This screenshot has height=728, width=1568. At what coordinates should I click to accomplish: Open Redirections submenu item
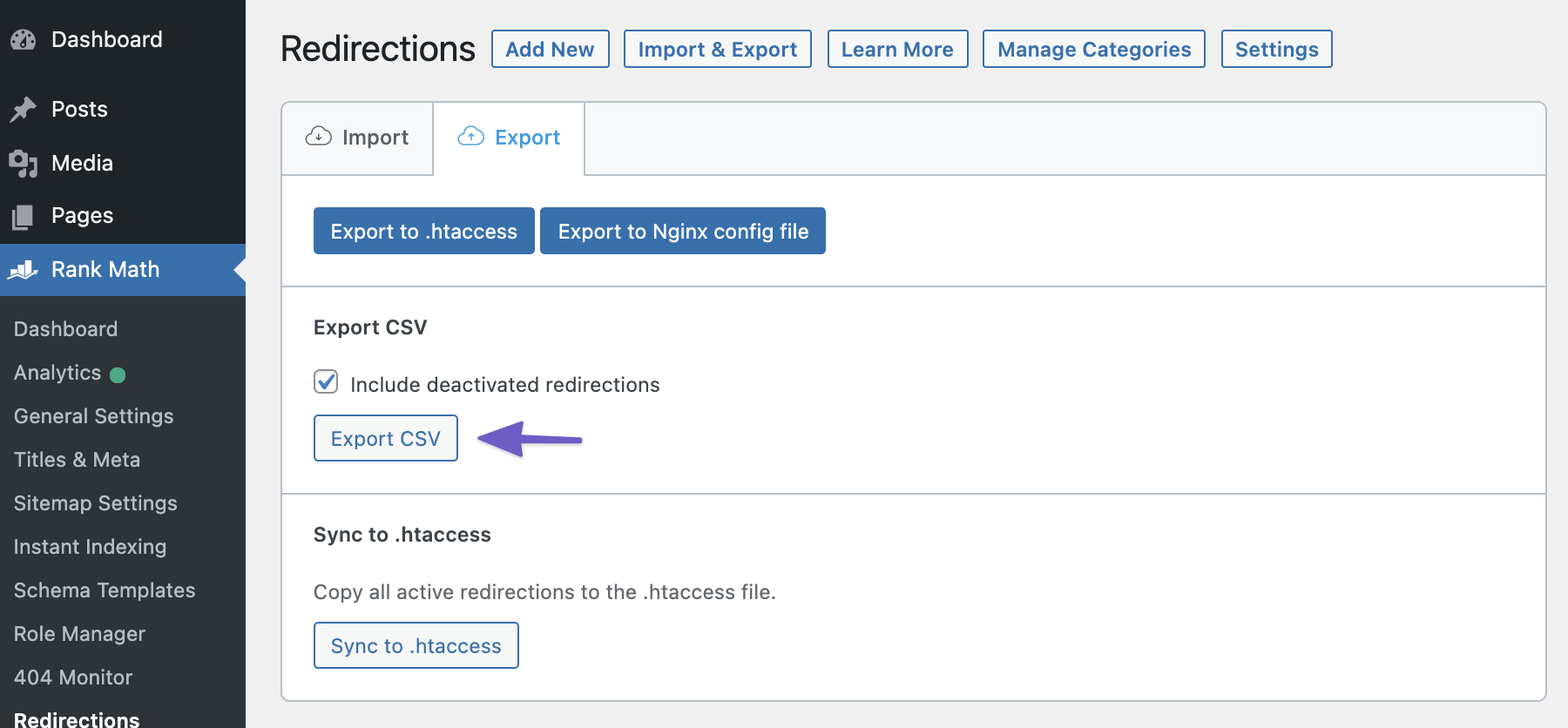pos(77,719)
